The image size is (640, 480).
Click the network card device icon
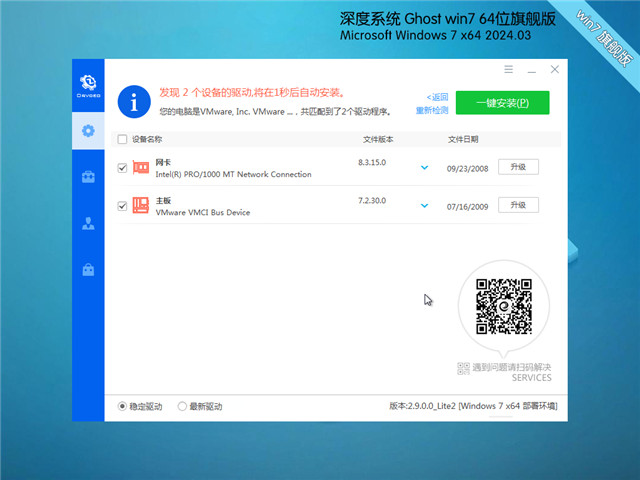141,167
